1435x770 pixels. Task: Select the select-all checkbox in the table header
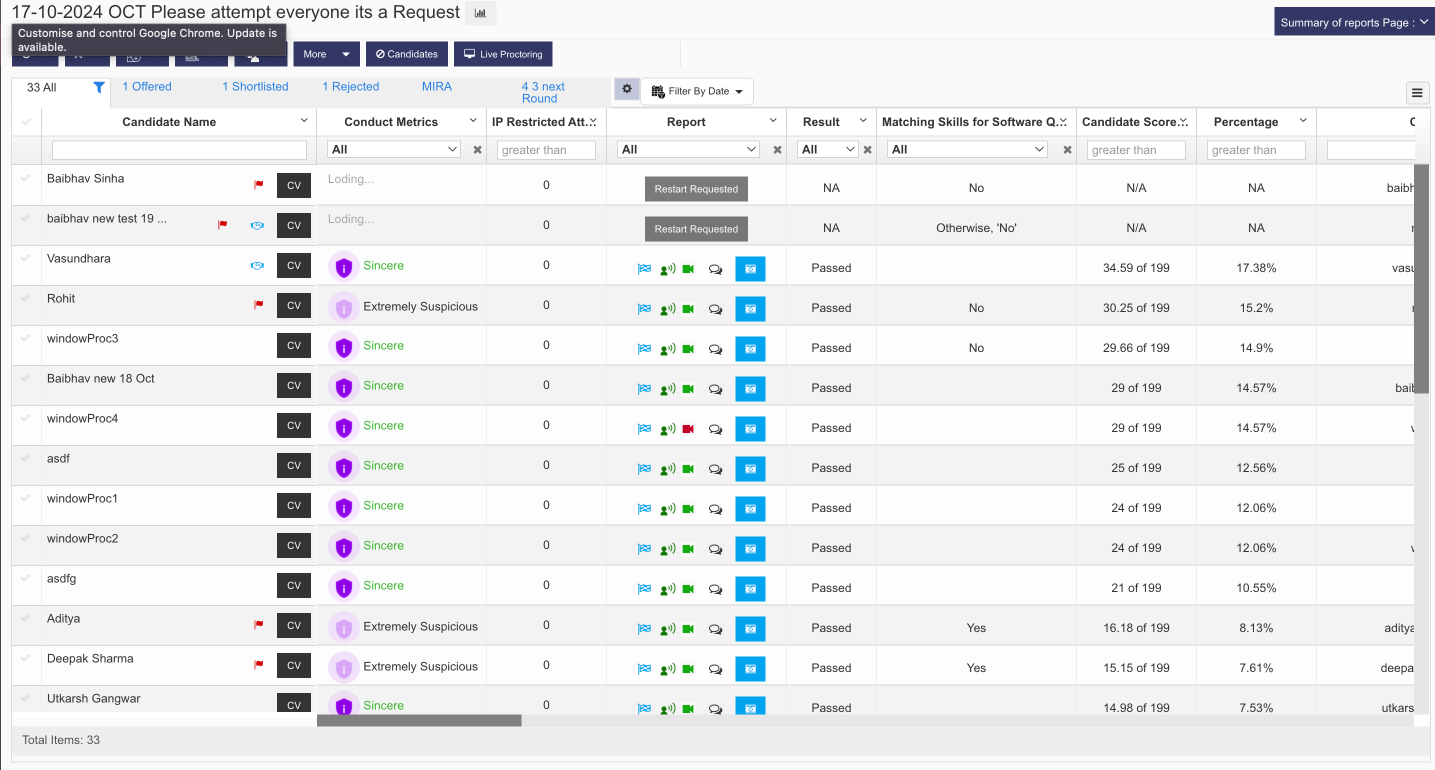25,121
